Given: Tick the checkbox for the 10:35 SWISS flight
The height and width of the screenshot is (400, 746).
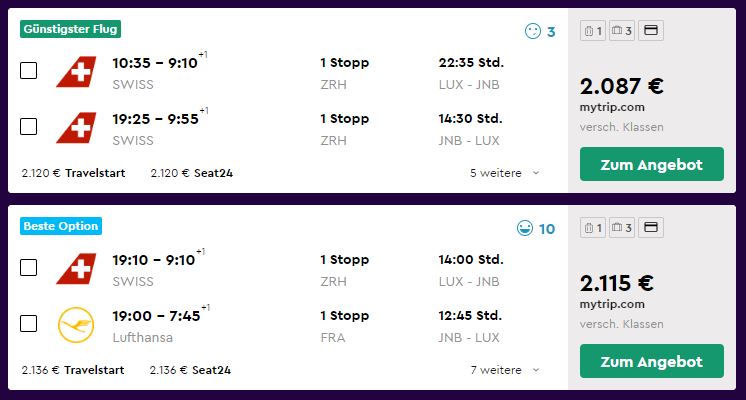Looking at the screenshot, I should (29, 71).
